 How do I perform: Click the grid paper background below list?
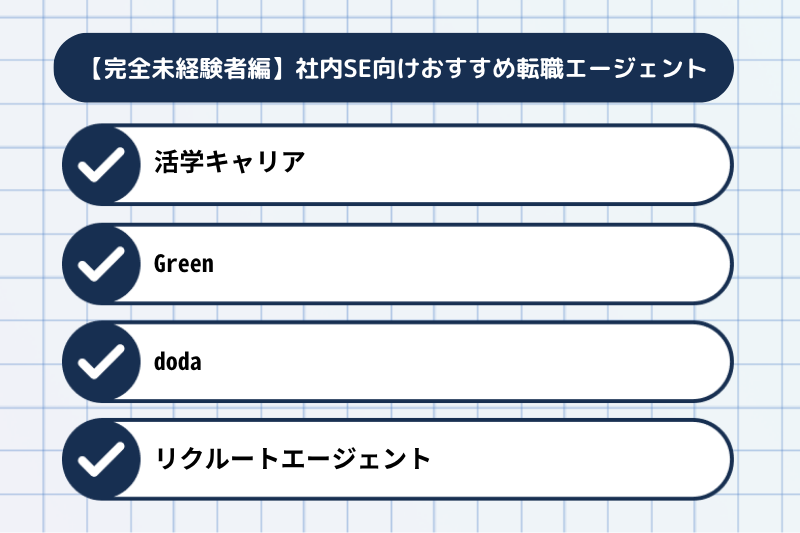point(398,518)
